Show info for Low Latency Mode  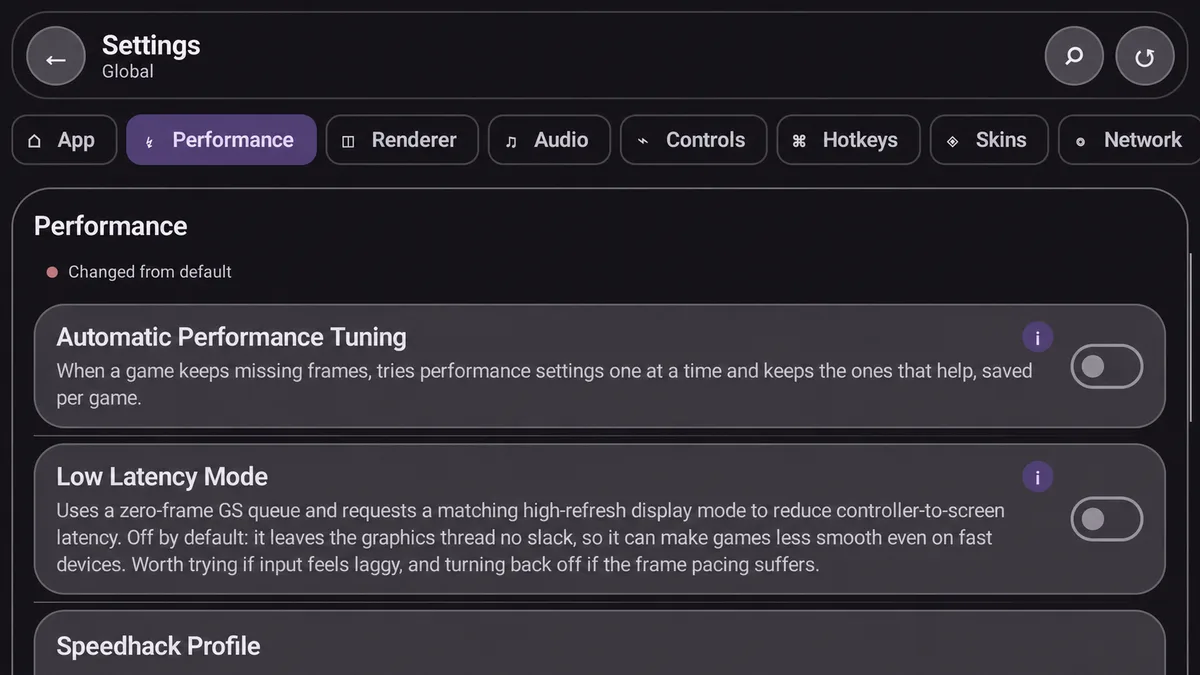click(x=1037, y=477)
